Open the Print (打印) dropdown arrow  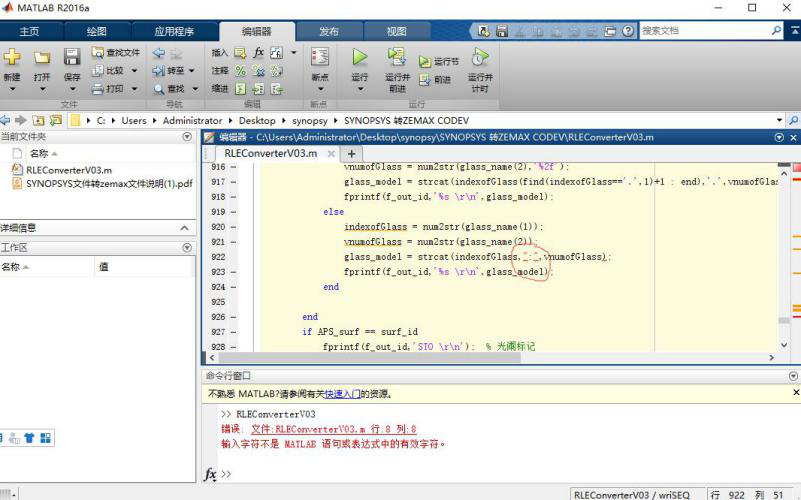(134, 89)
